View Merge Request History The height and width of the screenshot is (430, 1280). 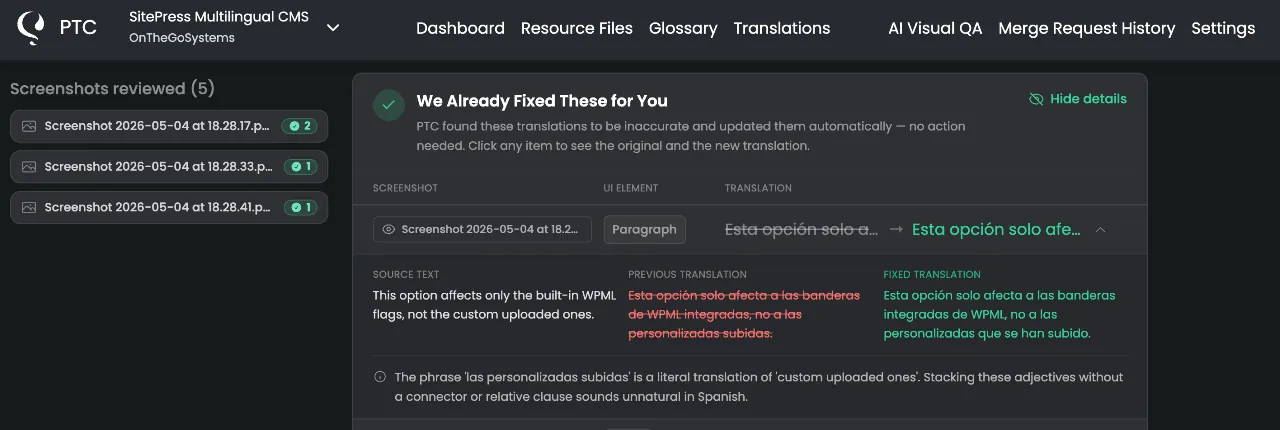1087,28
